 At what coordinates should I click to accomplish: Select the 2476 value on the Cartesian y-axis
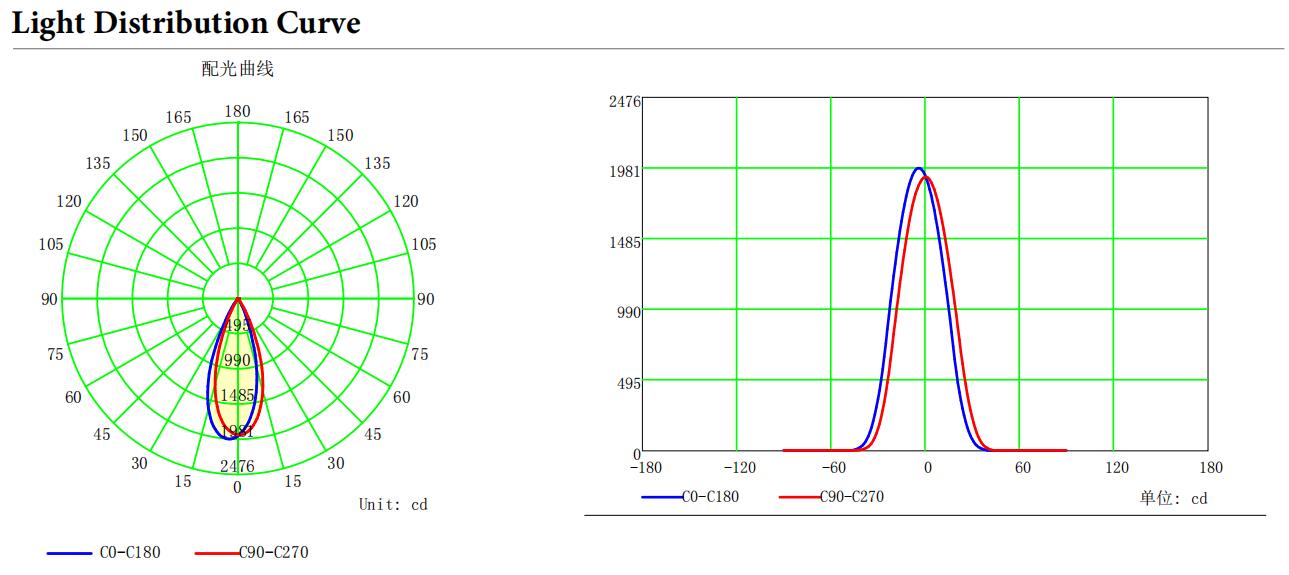point(624,102)
